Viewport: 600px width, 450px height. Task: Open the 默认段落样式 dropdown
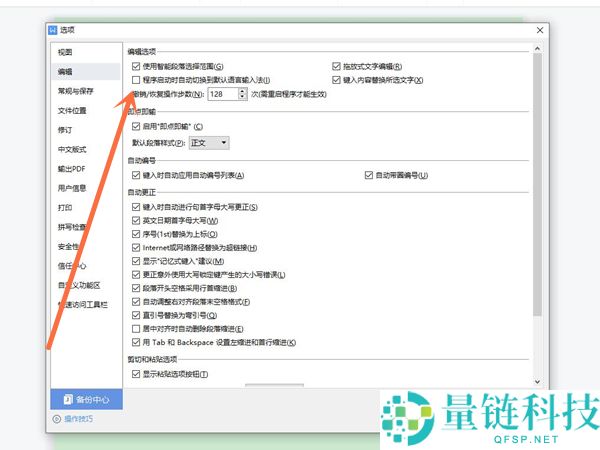coord(211,143)
